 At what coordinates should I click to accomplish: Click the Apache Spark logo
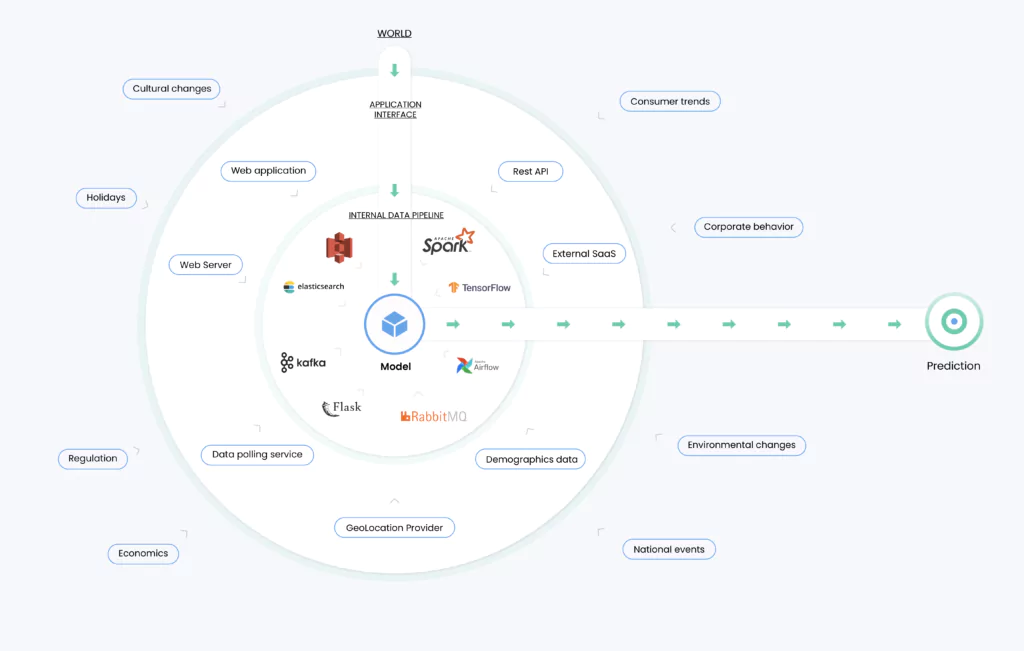448,242
